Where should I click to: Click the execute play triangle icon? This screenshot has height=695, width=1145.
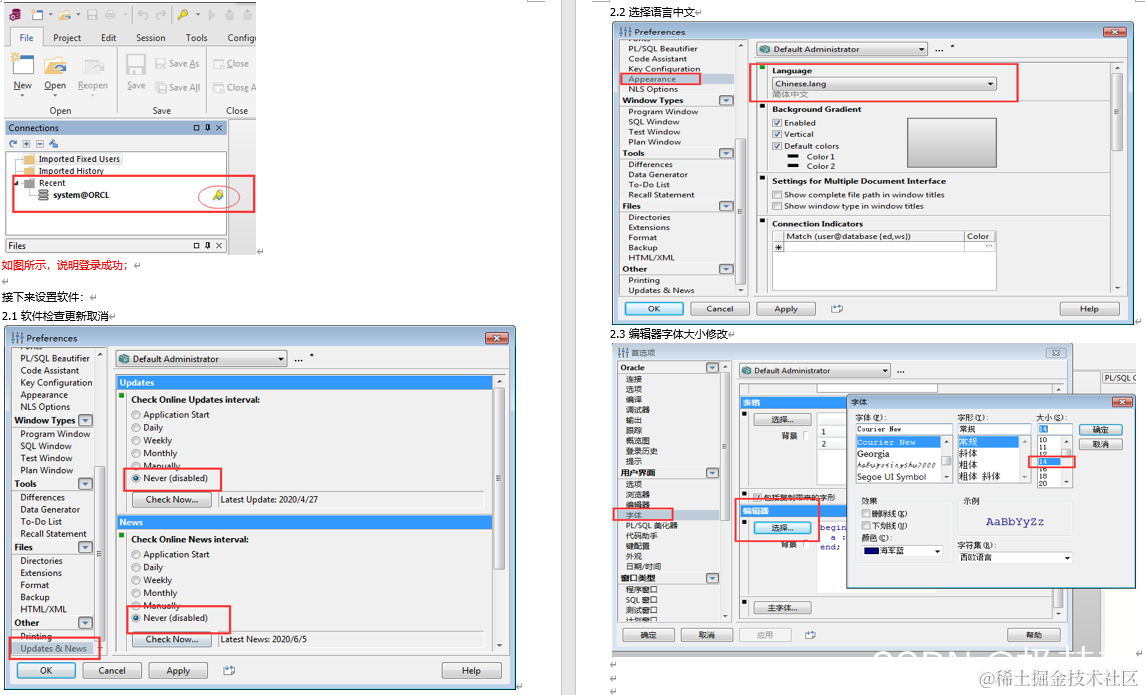tap(212, 15)
